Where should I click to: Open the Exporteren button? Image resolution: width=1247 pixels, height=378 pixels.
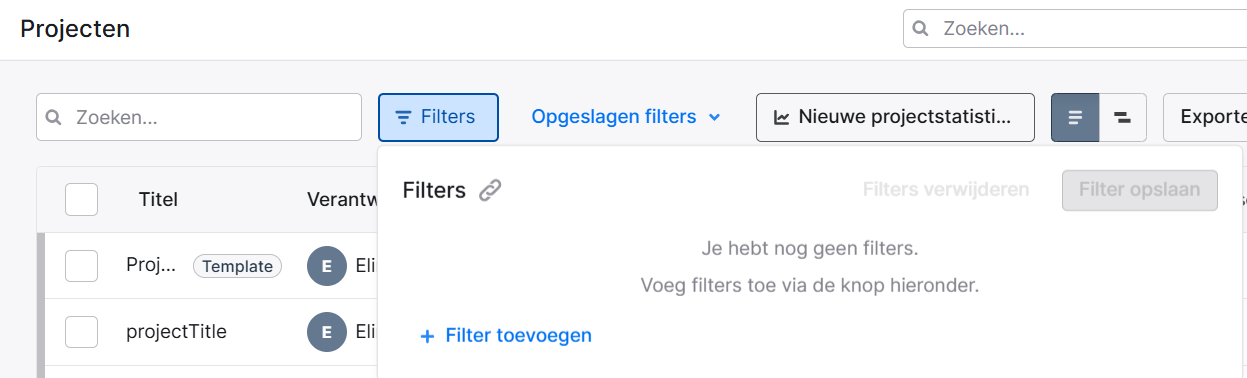pos(1205,118)
